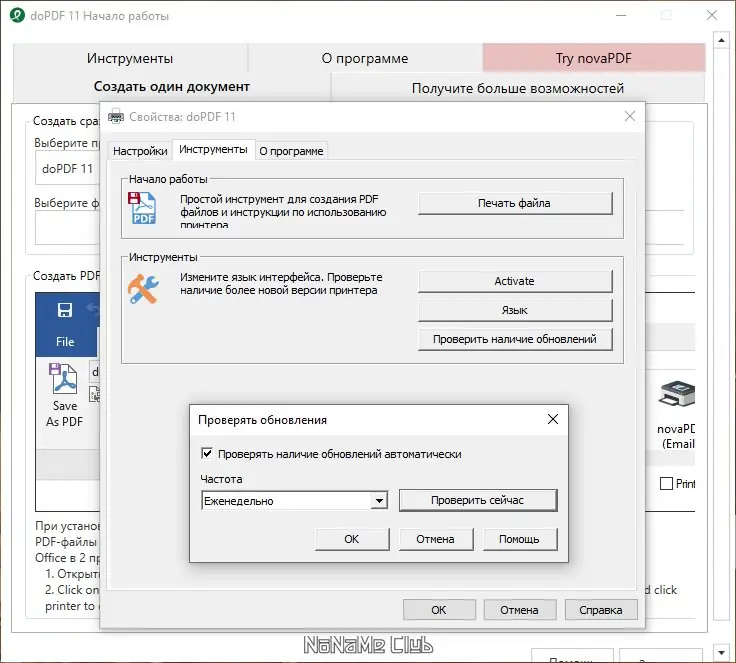The width and height of the screenshot is (736, 663).
Task: Confirm with OK in update dialog
Action: [x=352, y=539]
